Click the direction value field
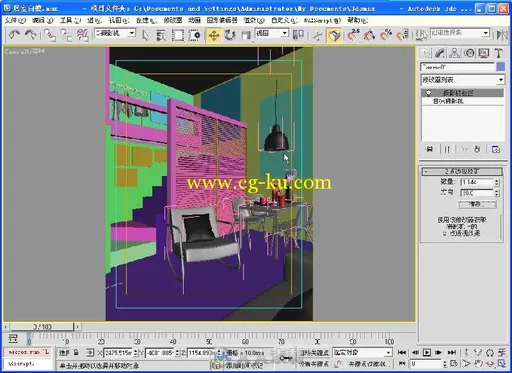The width and height of the screenshot is (512, 373). click(477, 193)
